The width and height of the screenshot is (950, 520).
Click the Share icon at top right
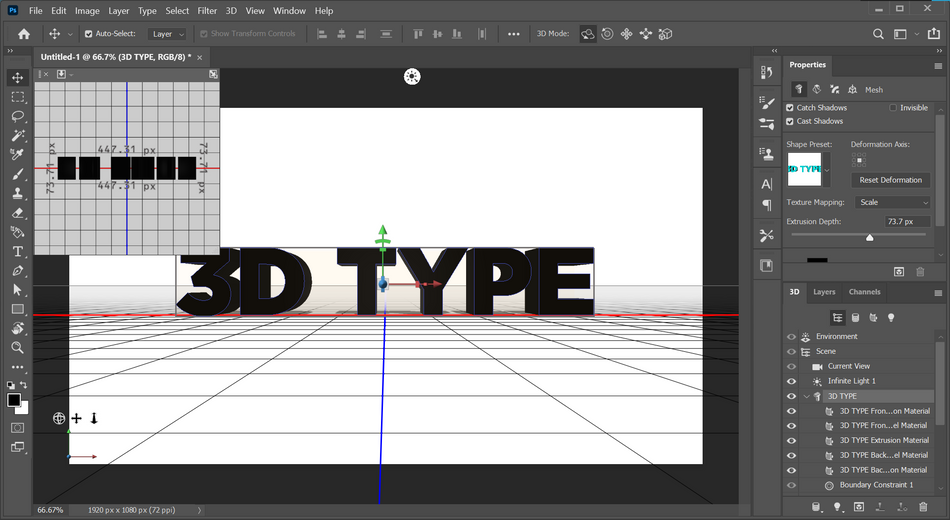point(934,34)
